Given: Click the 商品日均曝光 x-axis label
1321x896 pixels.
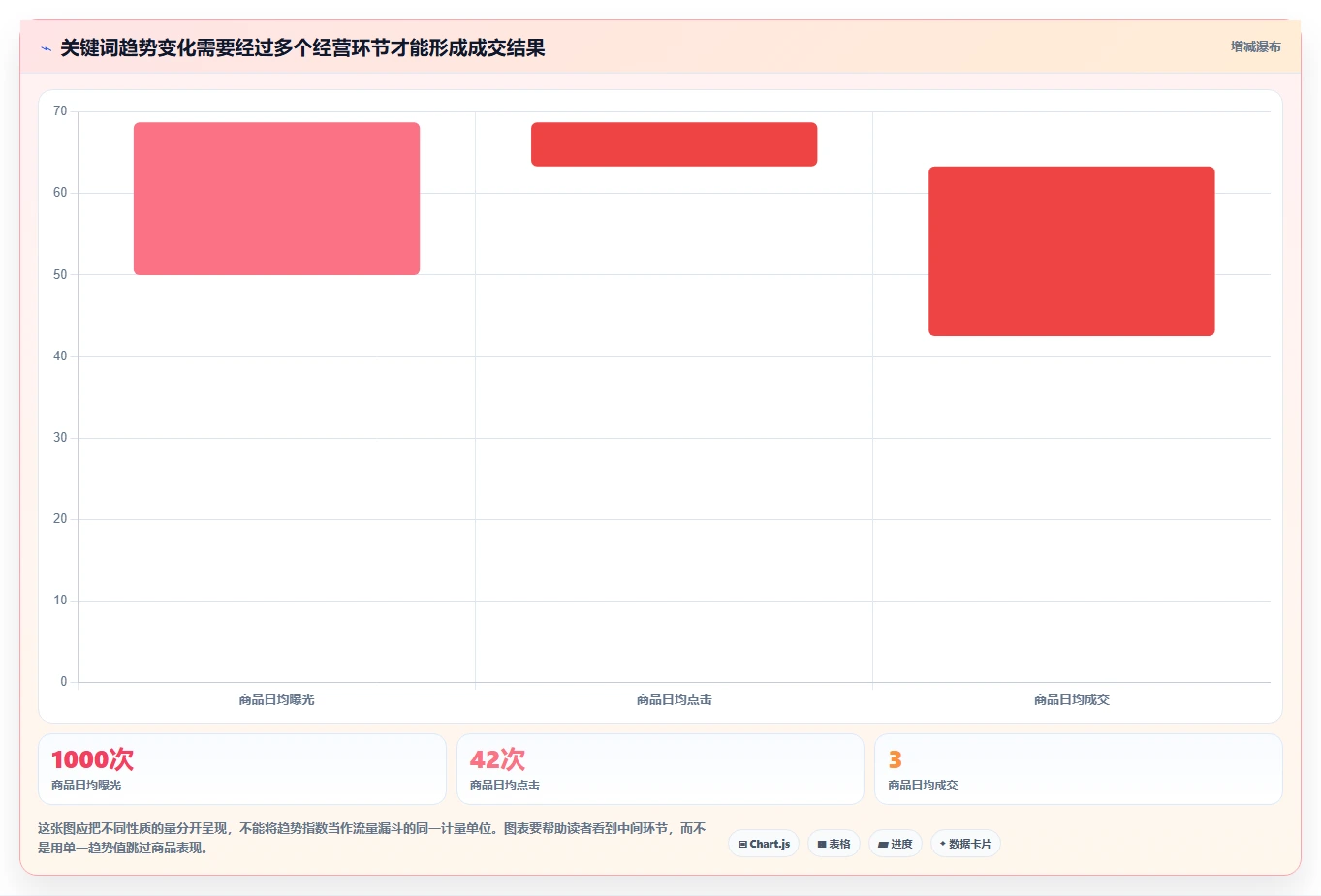Looking at the screenshot, I should (x=276, y=699).
